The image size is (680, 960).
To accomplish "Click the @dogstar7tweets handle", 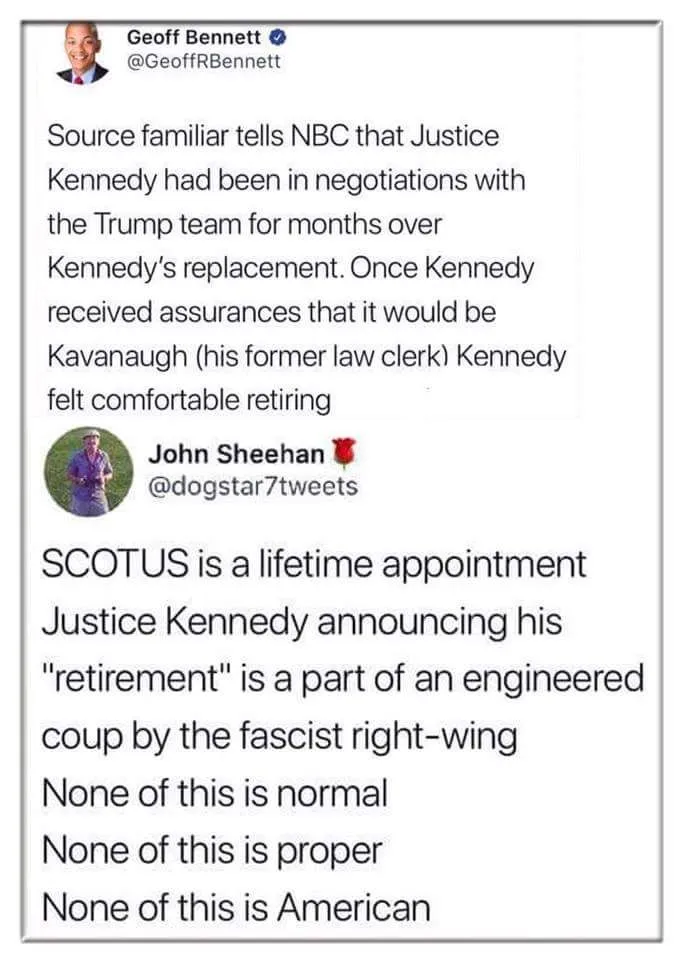I will pos(251,486).
